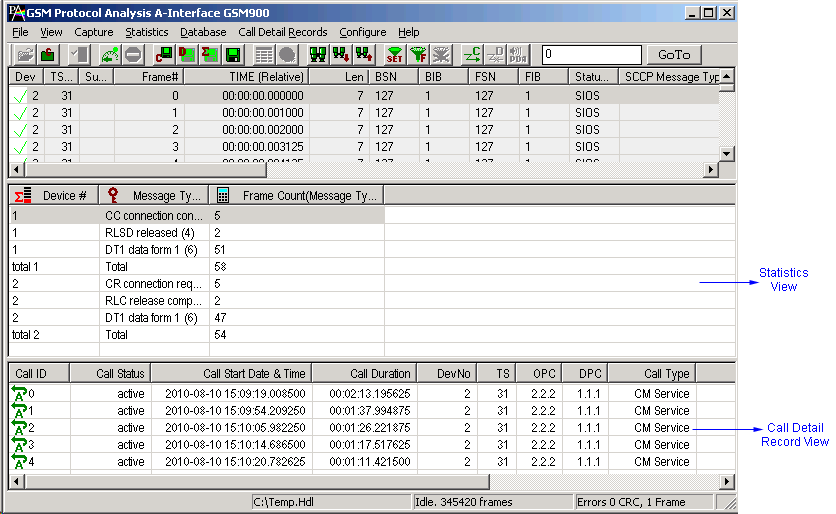Click the Call Status column header
The image size is (836, 514).
110,374
